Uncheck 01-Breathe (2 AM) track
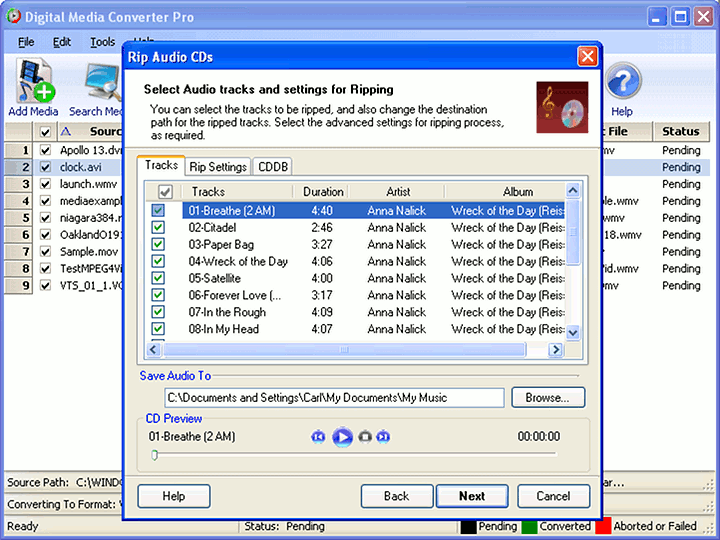The image size is (720, 540). coord(158,210)
